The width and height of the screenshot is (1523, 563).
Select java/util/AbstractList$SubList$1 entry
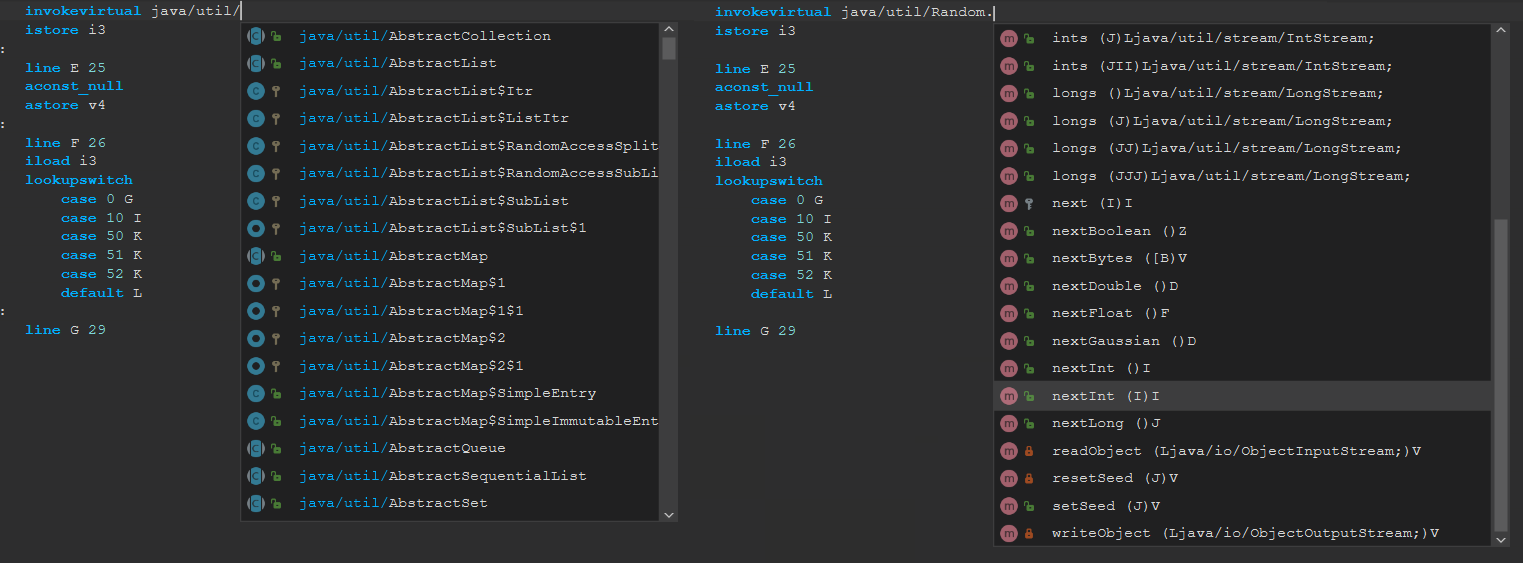coord(450,228)
